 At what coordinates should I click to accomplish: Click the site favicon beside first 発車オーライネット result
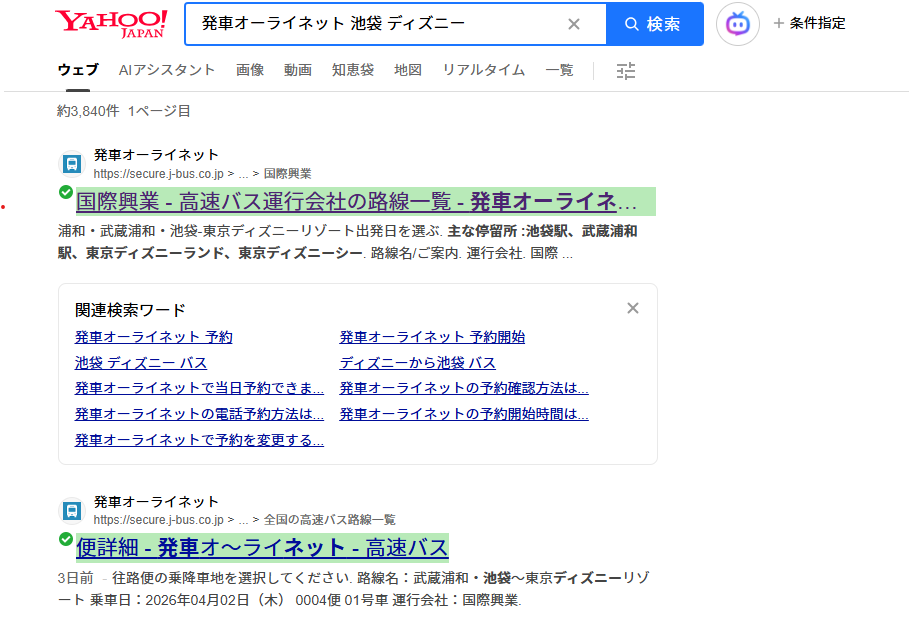coord(71,161)
